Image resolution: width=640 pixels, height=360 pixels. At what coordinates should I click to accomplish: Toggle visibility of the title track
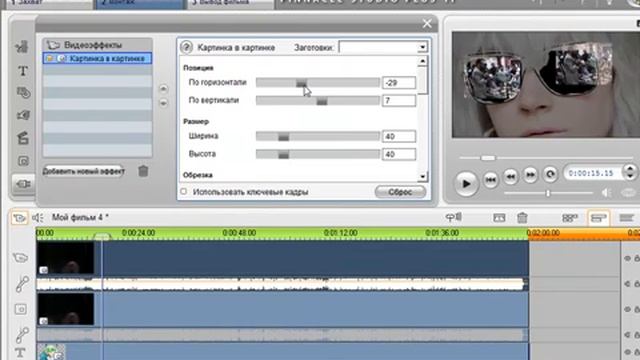pos(627,351)
